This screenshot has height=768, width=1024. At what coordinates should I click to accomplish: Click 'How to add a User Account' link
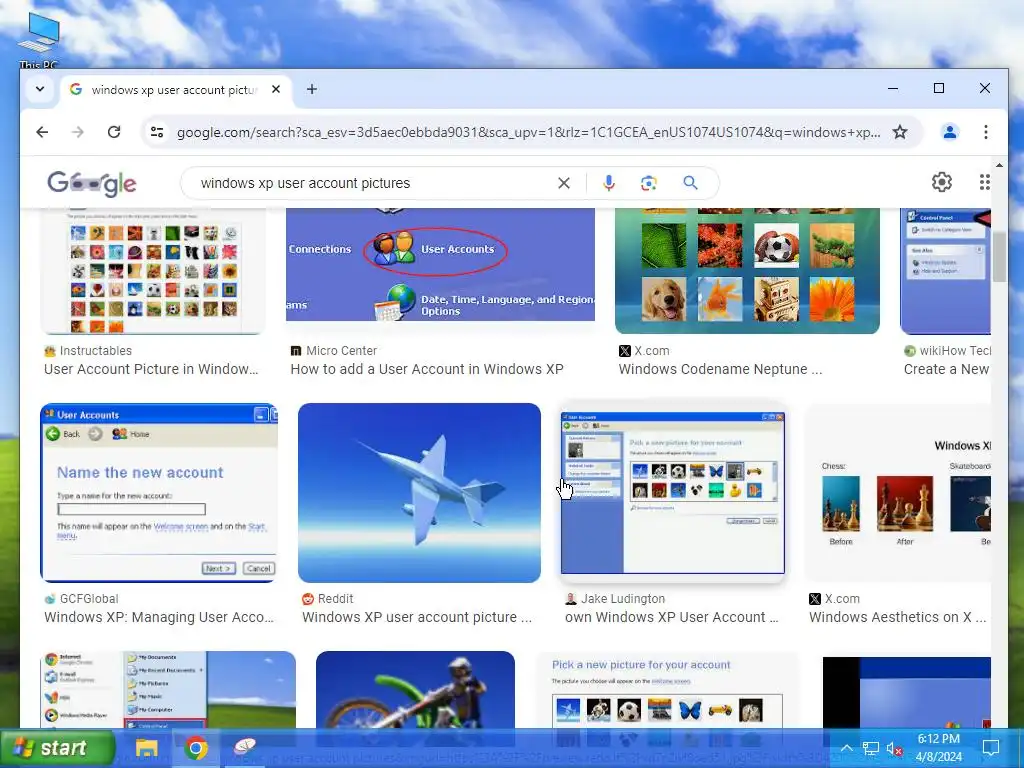[426, 369]
